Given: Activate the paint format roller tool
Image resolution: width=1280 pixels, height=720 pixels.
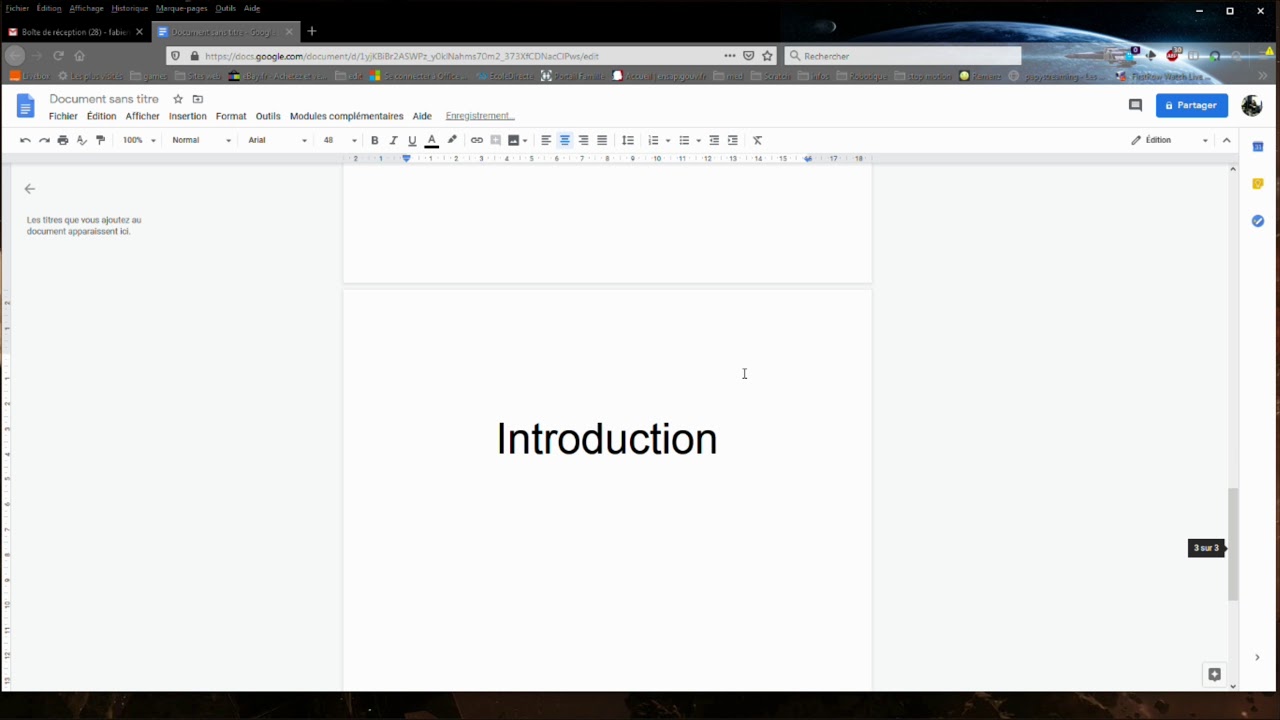Looking at the screenshot, I should coord(100,140).
